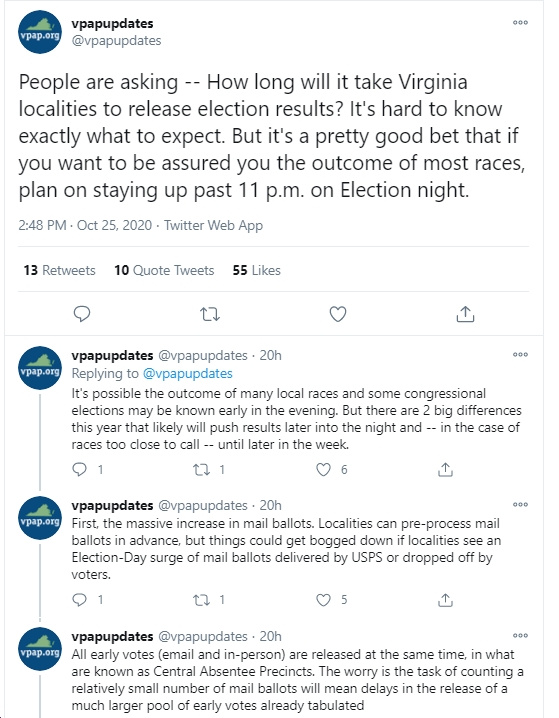The image size is (559, 718).
Task: Reply to the tweet about local races outcome
Action: (x=80, y=469)
